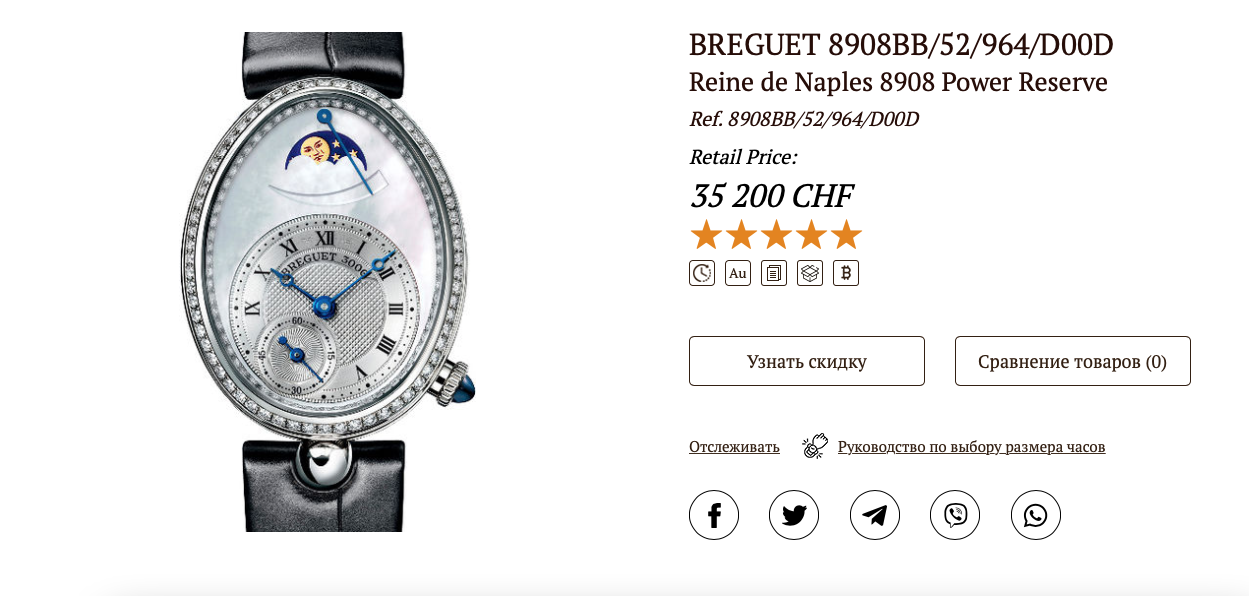This screenshot has height=596, width=1249.
Task: Click the clock history icon badge
Action: 702,273
